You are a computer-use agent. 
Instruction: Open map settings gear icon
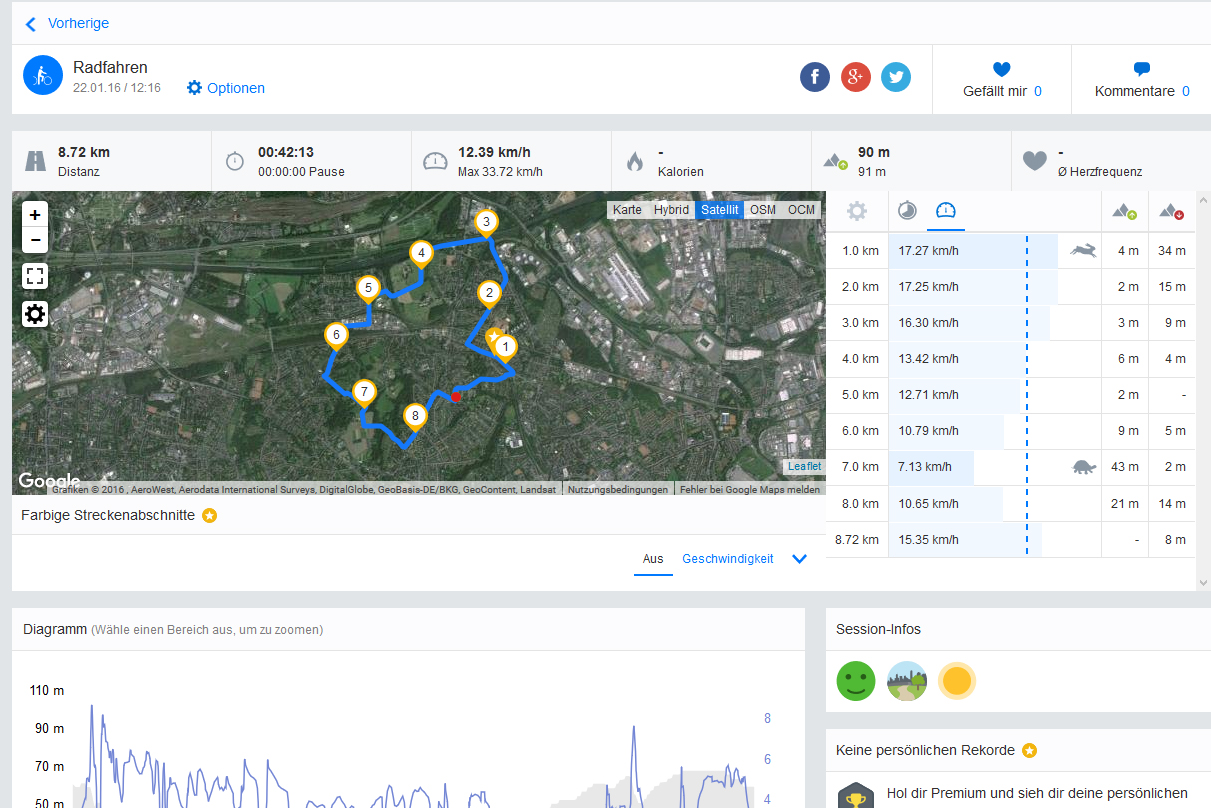point(35,314)
